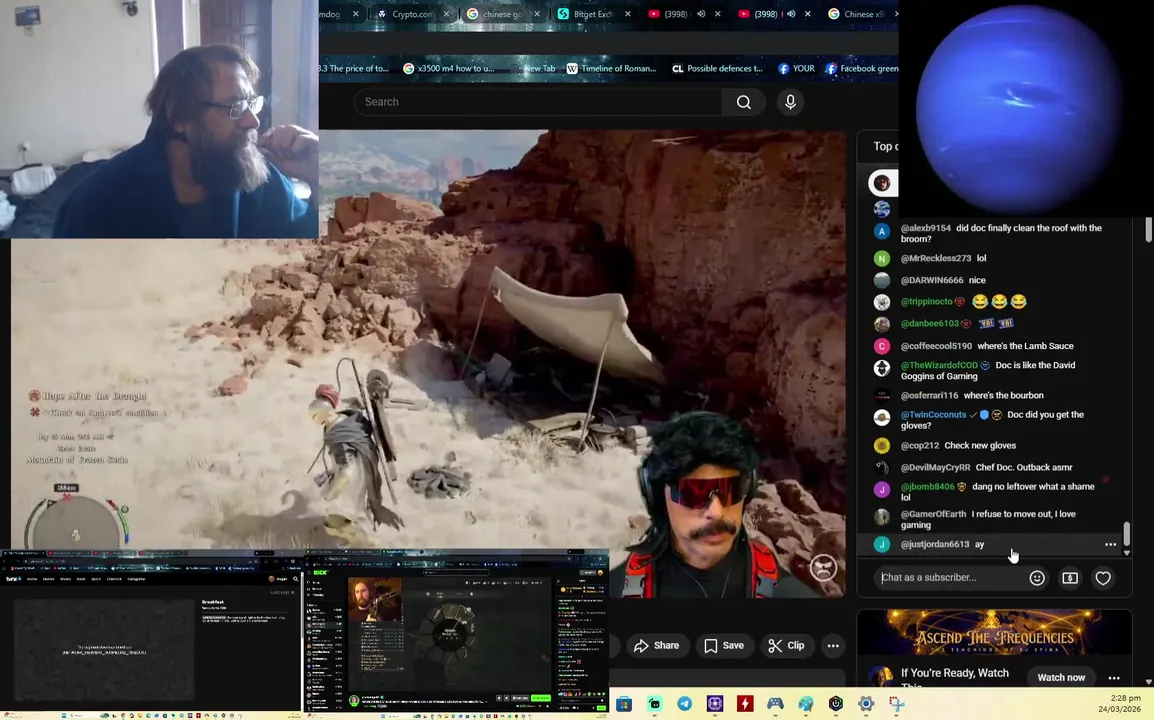Click Watch now on the ad
Image resolution: width=1154 pixels, height=720 pixels.
tap(1061, 677)
